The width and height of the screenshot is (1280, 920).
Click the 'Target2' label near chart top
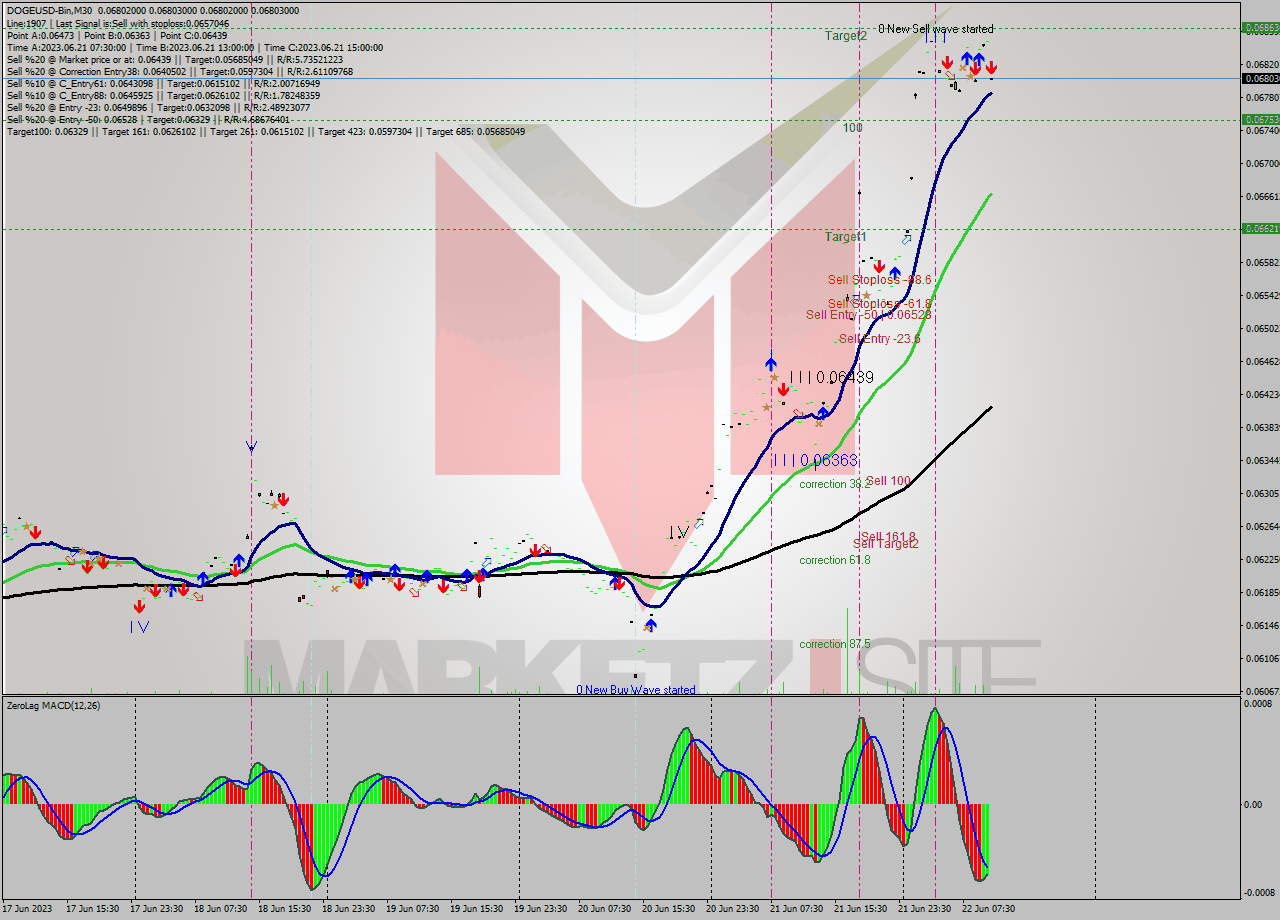point(846,35)
